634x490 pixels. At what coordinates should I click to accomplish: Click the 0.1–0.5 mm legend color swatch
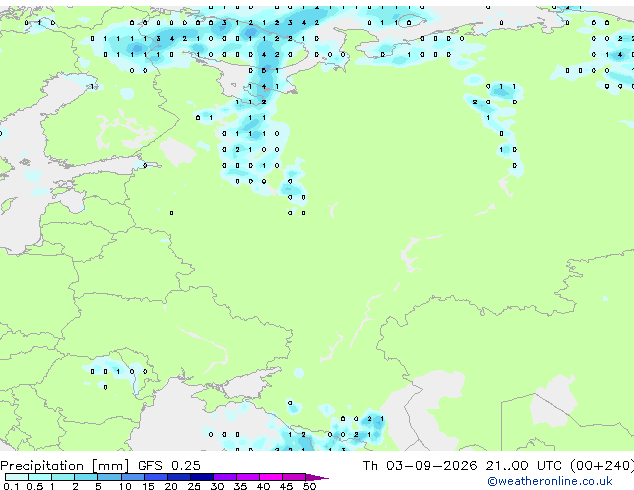(17, 477)
